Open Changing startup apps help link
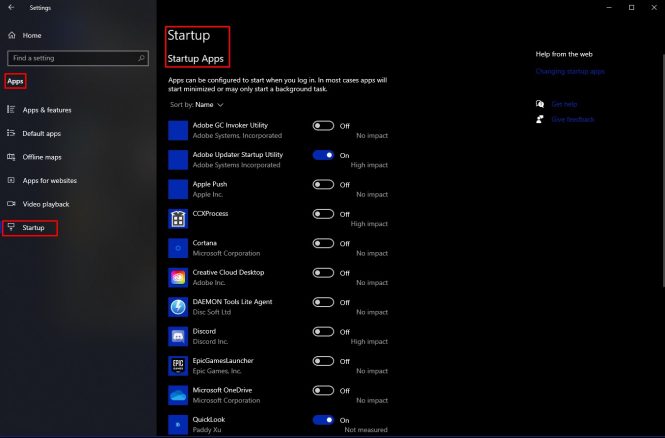 tap(570, 72)
